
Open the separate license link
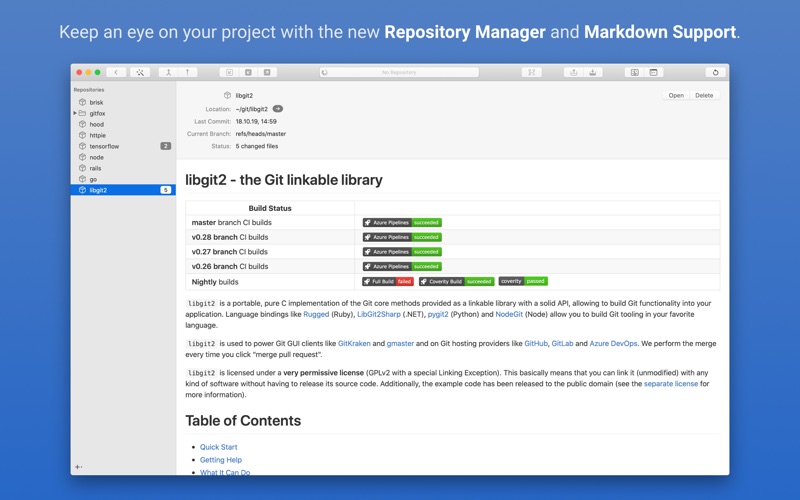click(670, 384)
